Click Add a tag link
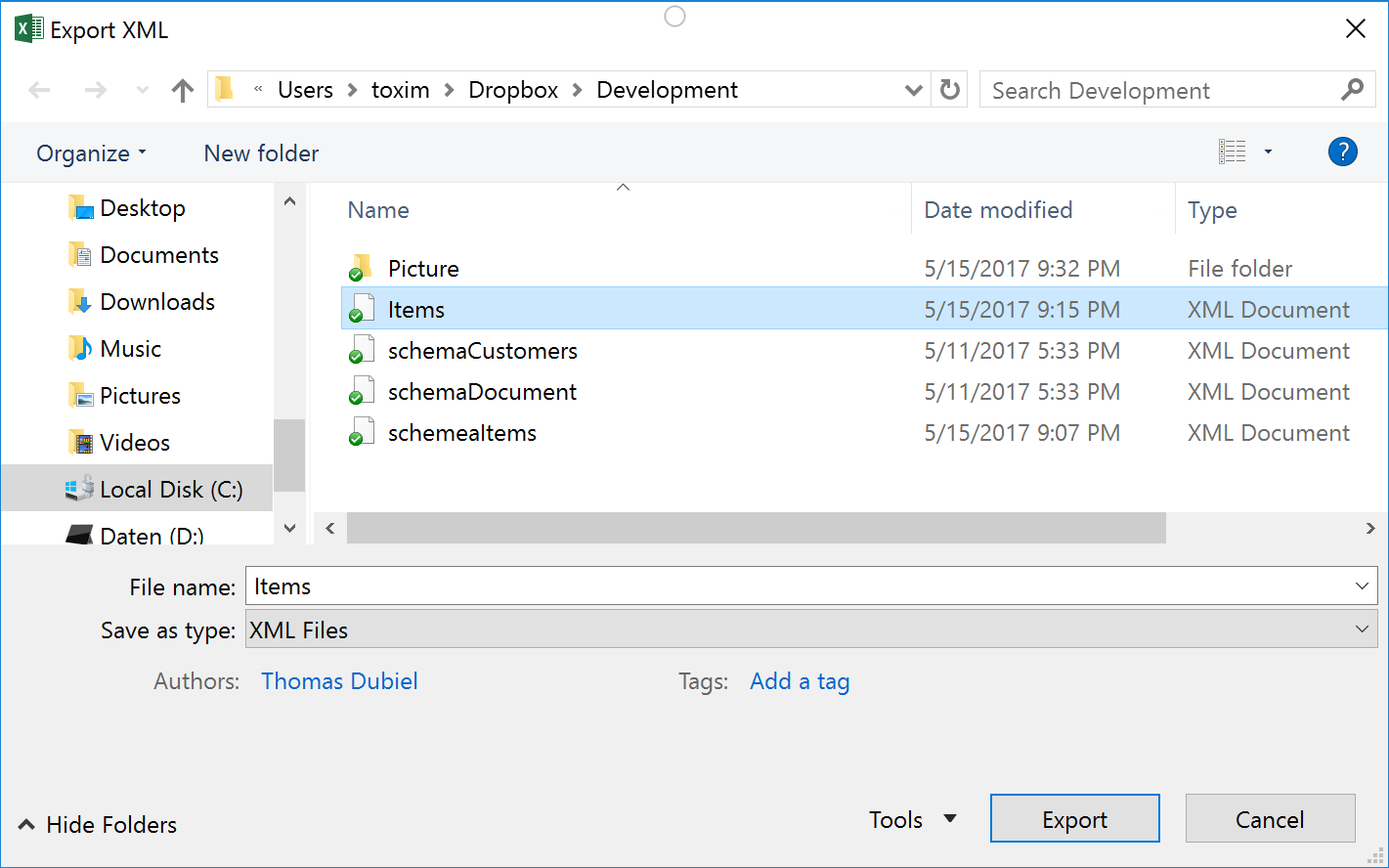Image resolution: width=1389 pixels, height=868 pixels. pos(799,681)
